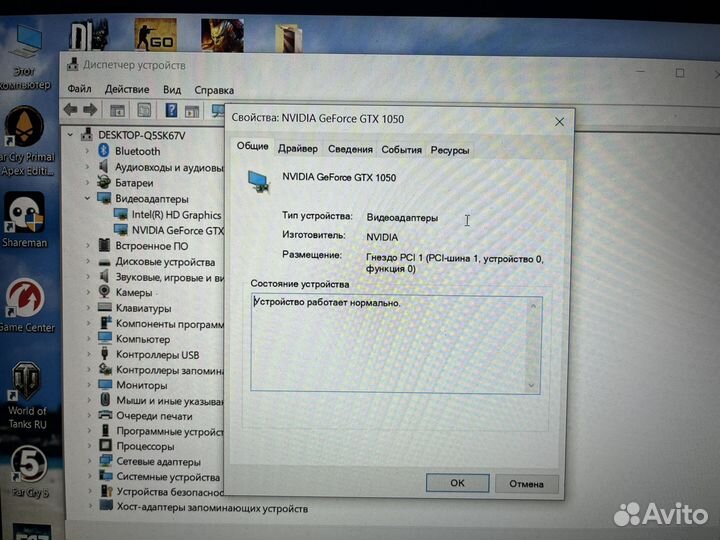Viewport: 720px width, 540px height.
Task: Click the status box scroll-up arrow
Action: (533, 306)
